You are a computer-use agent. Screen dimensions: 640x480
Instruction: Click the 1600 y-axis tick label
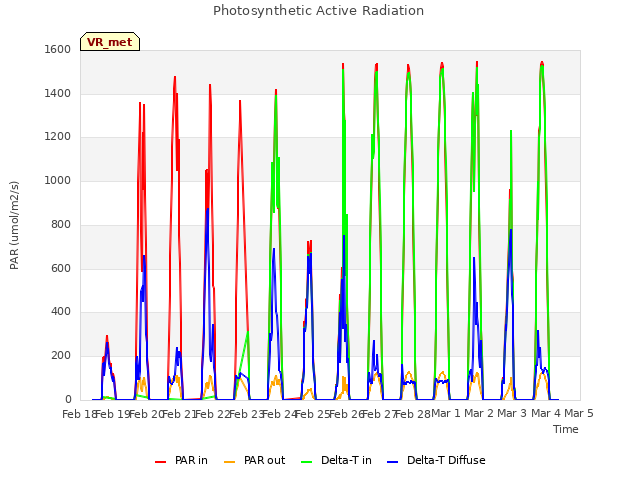point(58,49)
